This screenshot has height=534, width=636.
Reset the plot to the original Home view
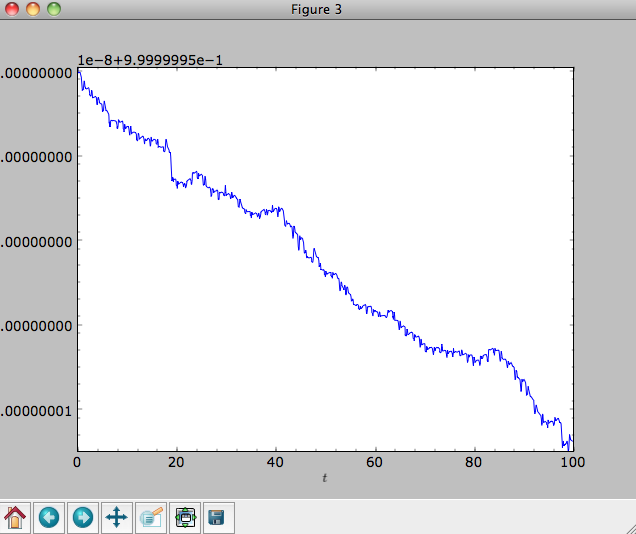pos(15,518)
